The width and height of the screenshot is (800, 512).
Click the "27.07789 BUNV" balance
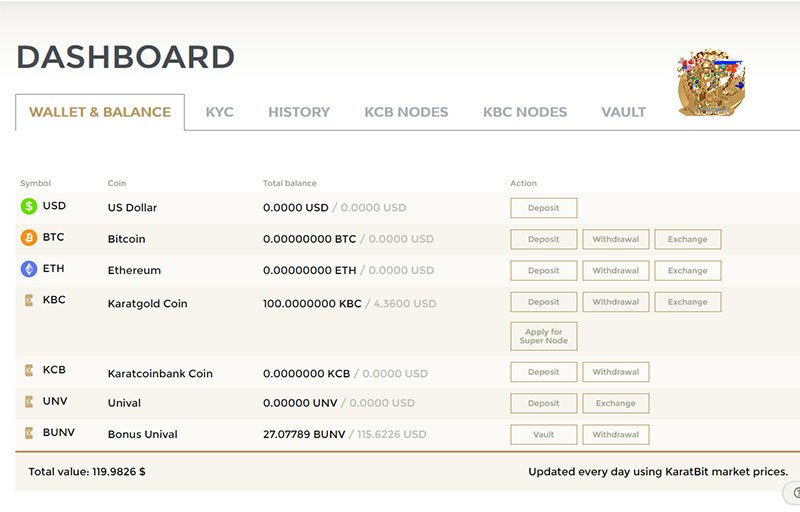click(304, 434)
